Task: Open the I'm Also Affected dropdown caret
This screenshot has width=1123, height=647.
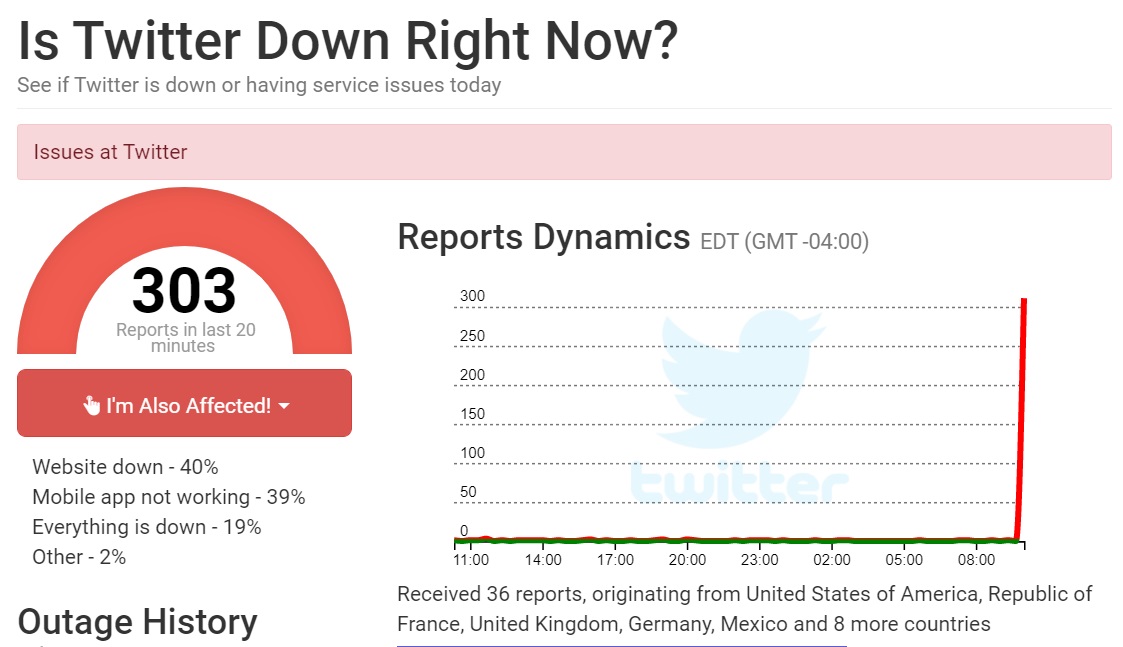Action: tap(284, 406)
